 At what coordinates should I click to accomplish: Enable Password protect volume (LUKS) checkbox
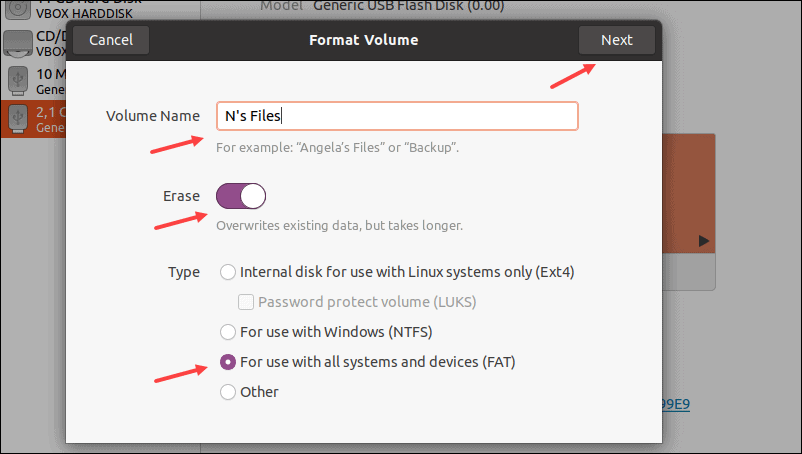(245, 301)
